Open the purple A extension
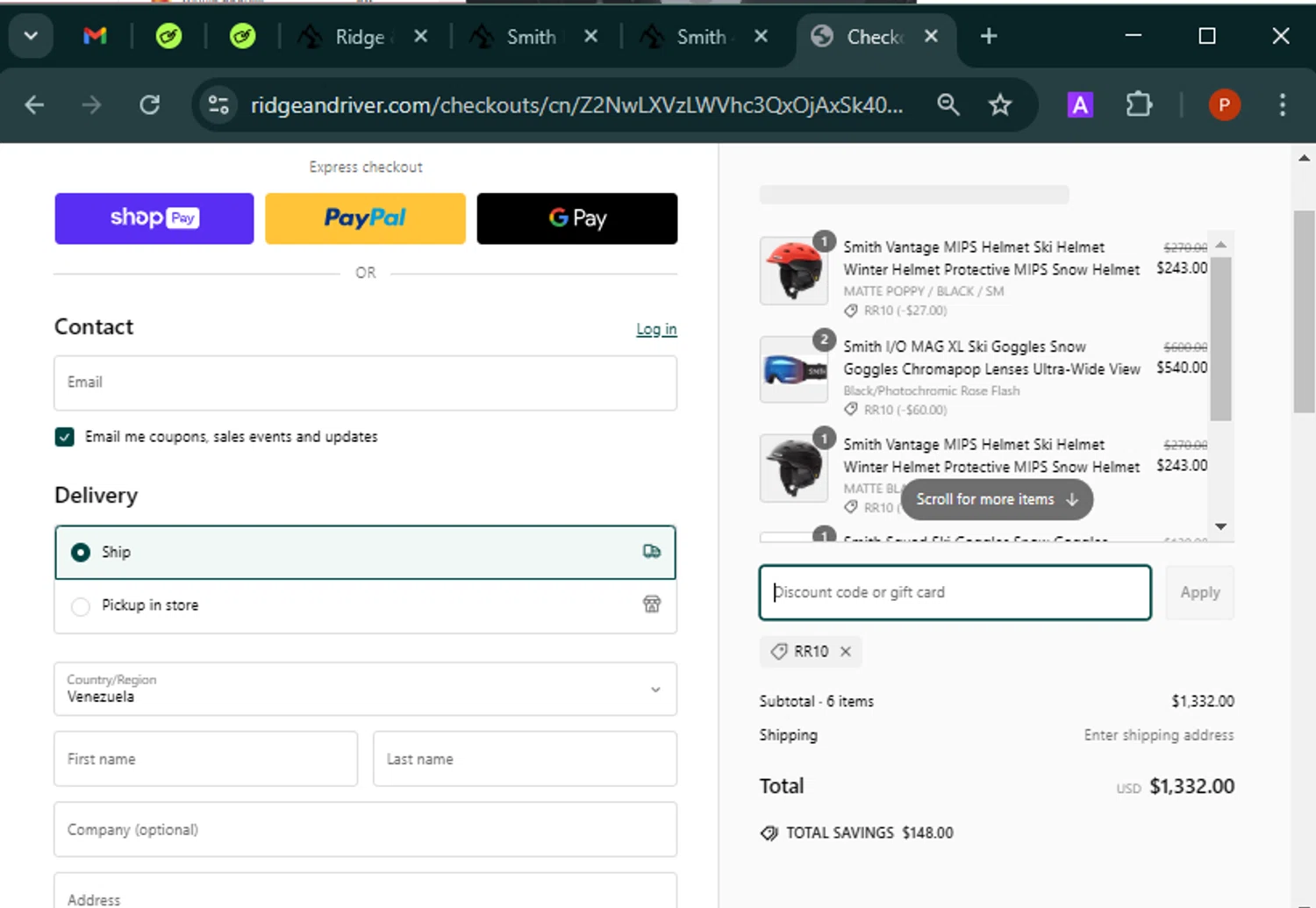 coord(1080,105)
